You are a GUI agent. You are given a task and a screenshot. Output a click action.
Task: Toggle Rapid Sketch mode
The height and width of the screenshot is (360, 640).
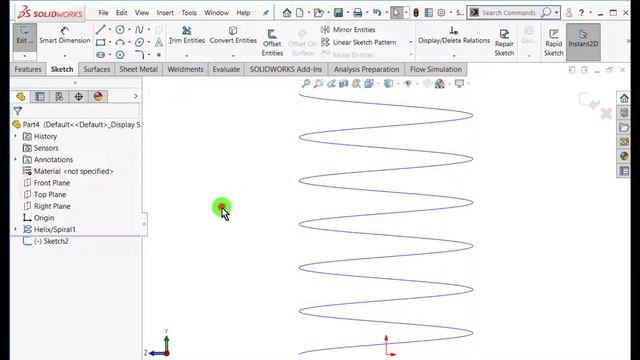click(x=553, y=42)
